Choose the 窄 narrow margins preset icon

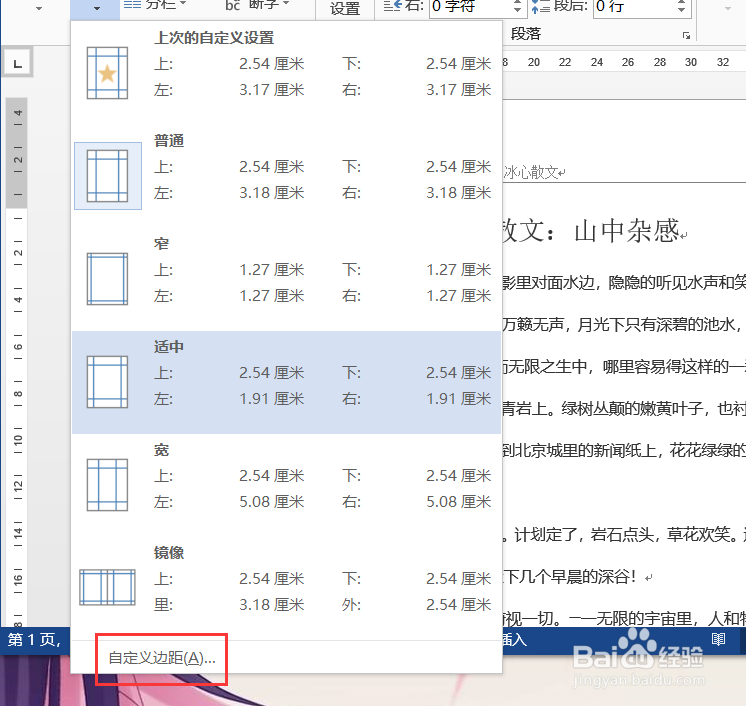(107, 279)
